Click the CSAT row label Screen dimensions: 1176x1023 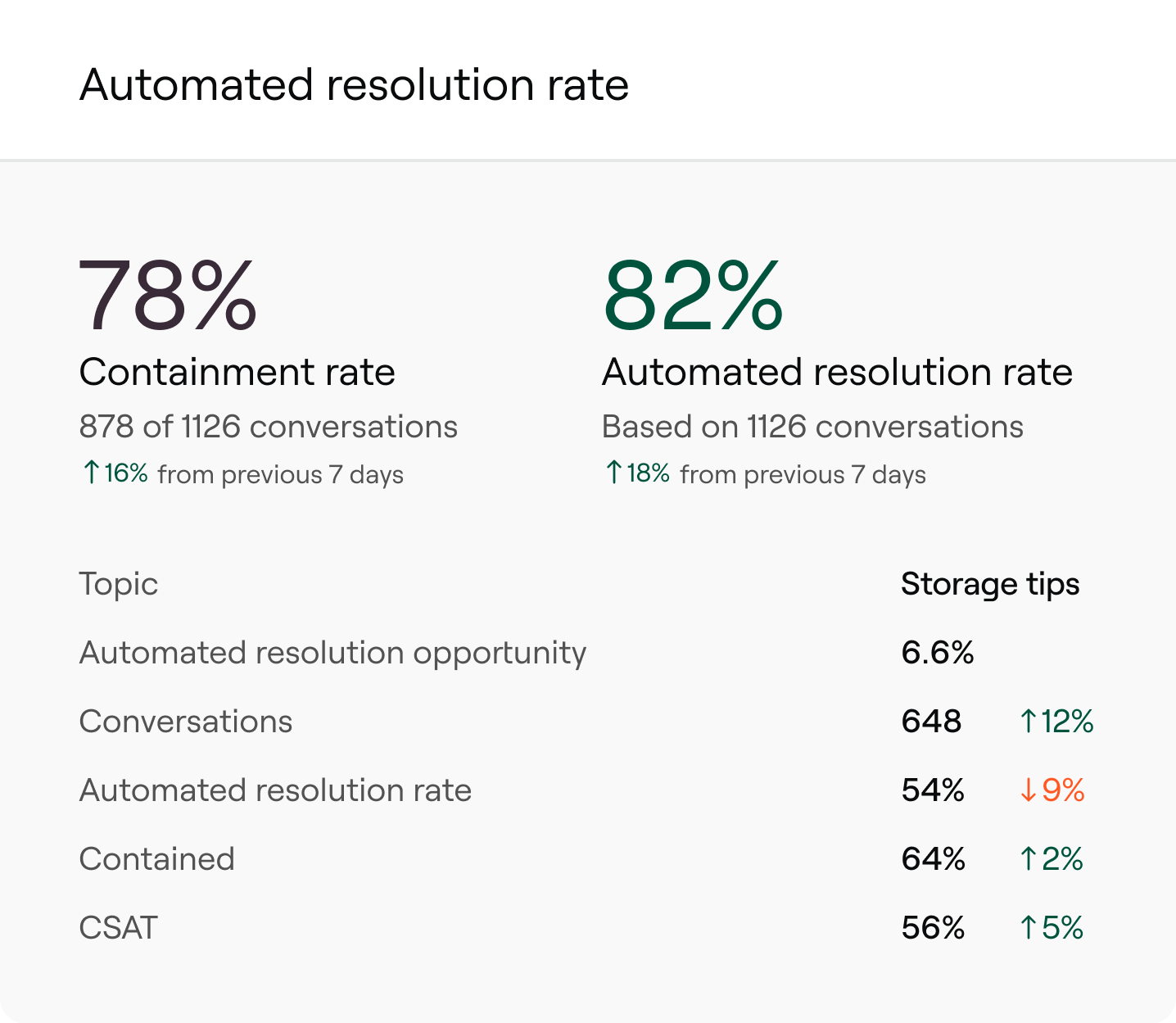(119, 928)
